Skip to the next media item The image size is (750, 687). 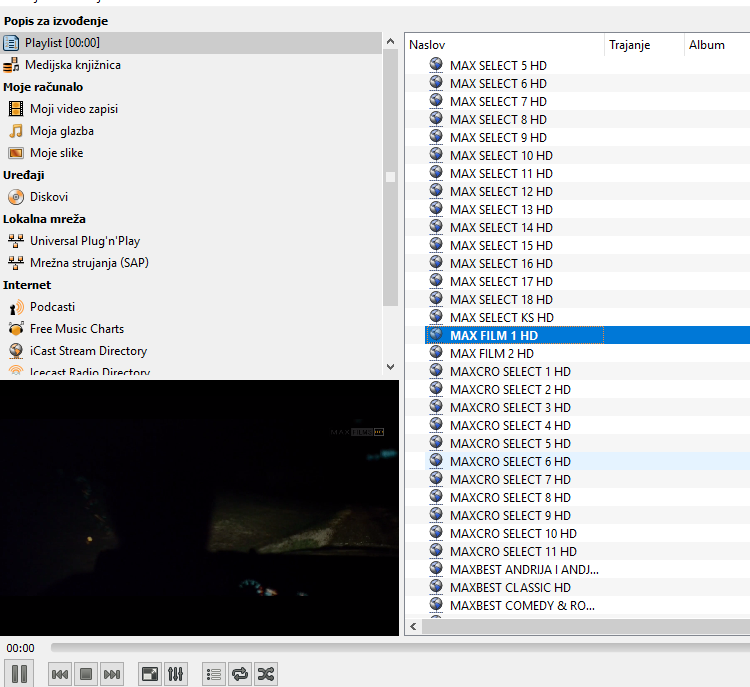coord(112,674)
